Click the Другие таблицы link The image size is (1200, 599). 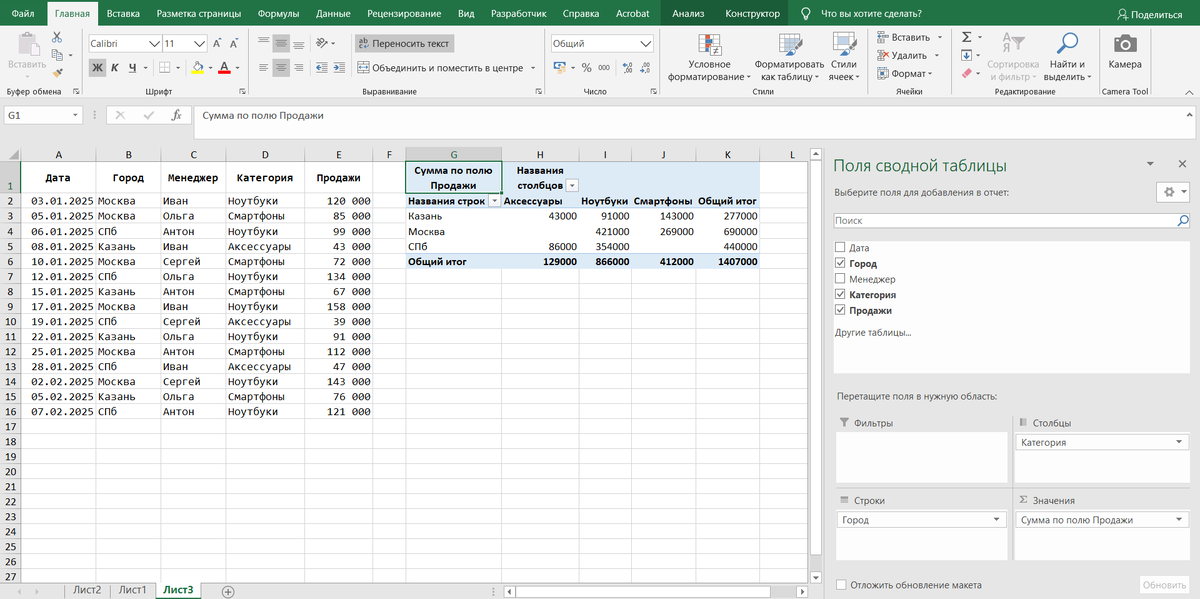click(x=873, y=332)
